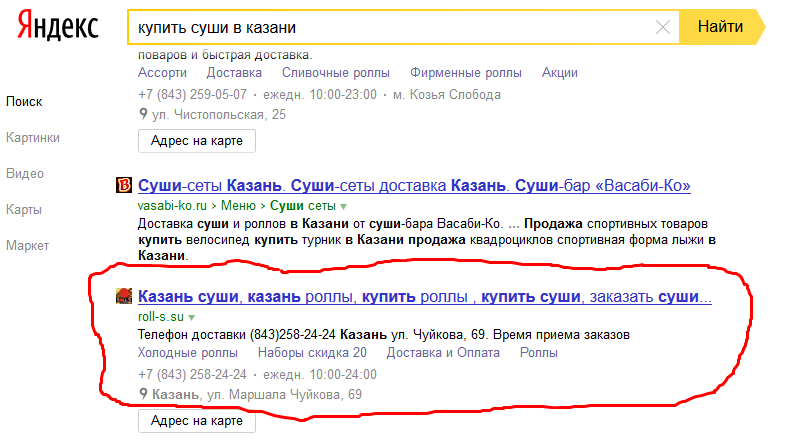Visit the Роллы sitelink
Screen dimensions: 810x441
click(539, 353)
